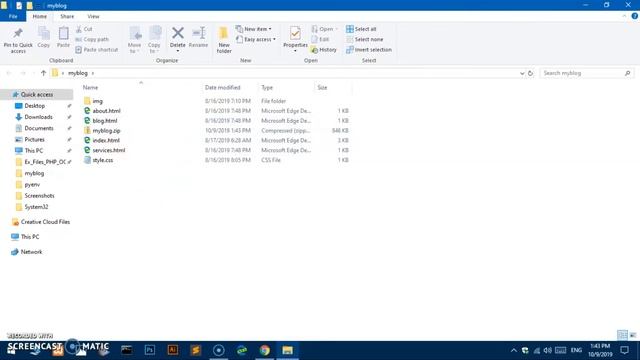Viewport: 640px width, 360px height.
Task: Show hidden system tray icons
Action: (x=513, y=350)
